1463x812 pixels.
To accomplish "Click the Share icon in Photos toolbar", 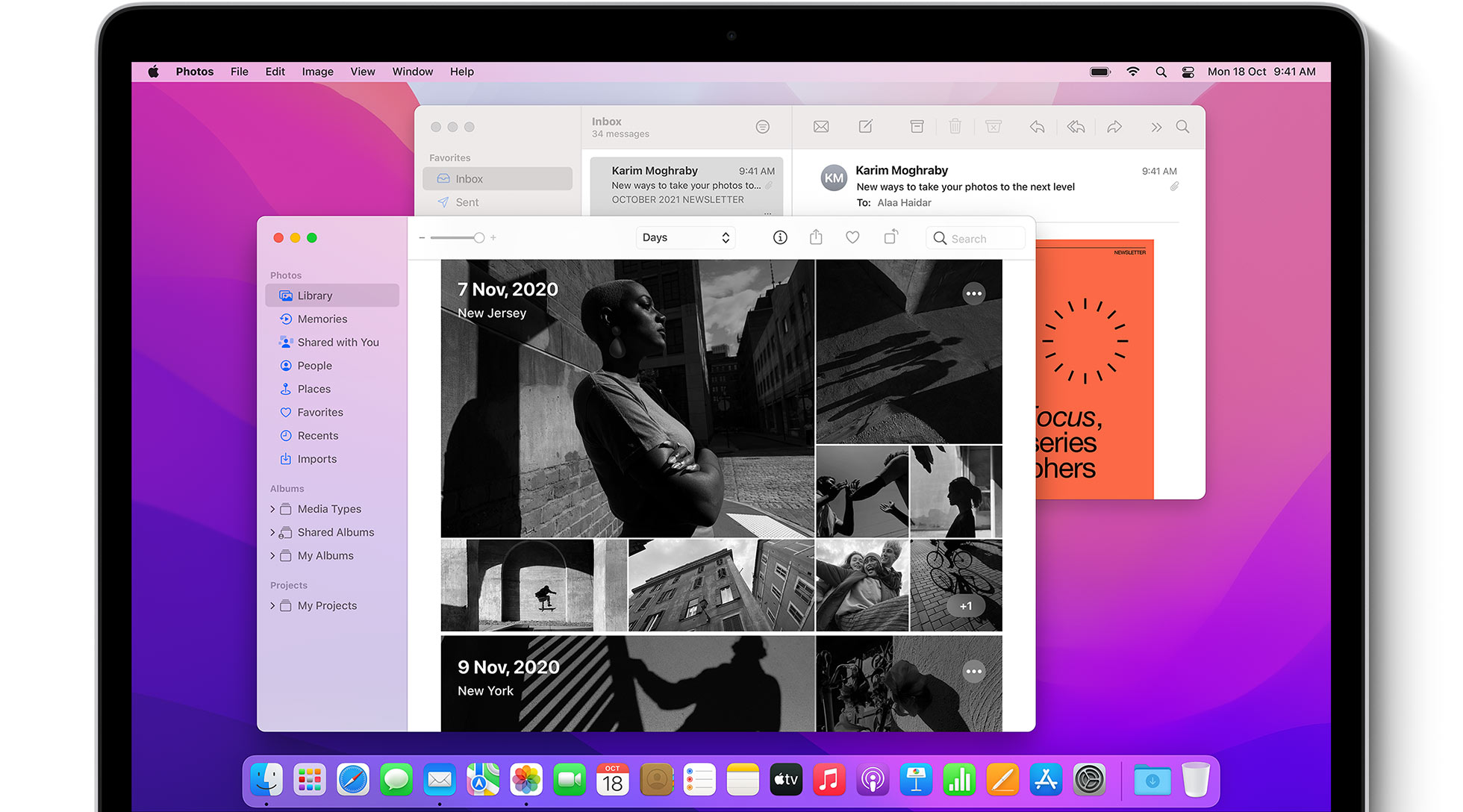I will 816,237.
